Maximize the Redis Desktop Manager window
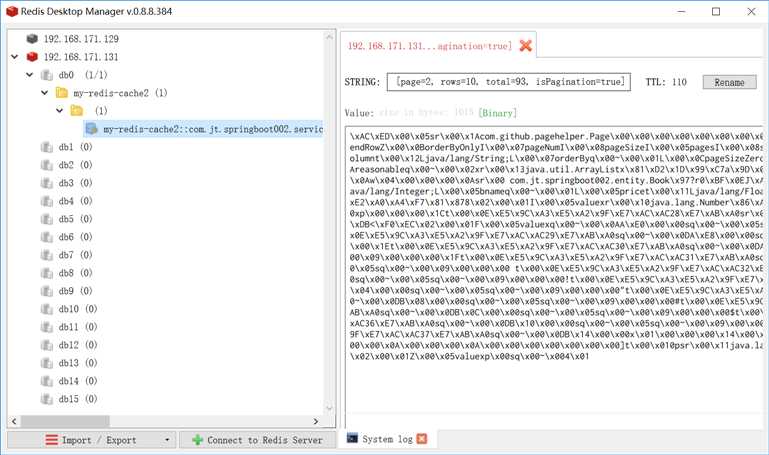Screen dimensions: 769x455 pos(716,11)
